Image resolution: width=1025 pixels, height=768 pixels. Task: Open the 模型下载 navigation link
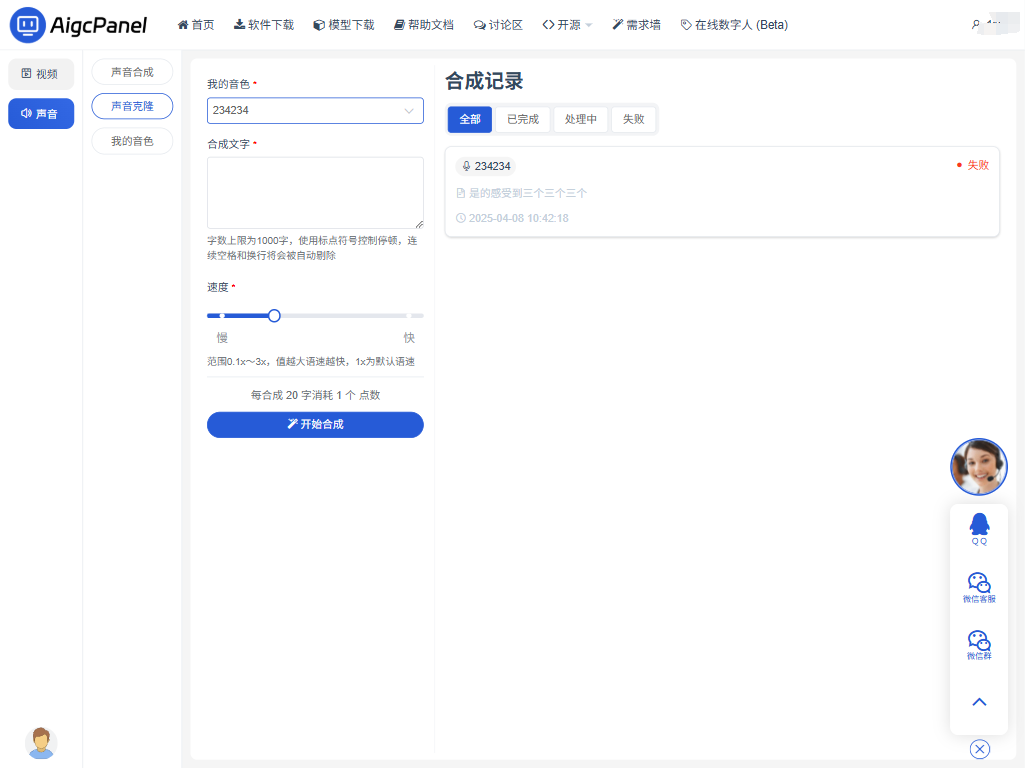click(343, 25)
